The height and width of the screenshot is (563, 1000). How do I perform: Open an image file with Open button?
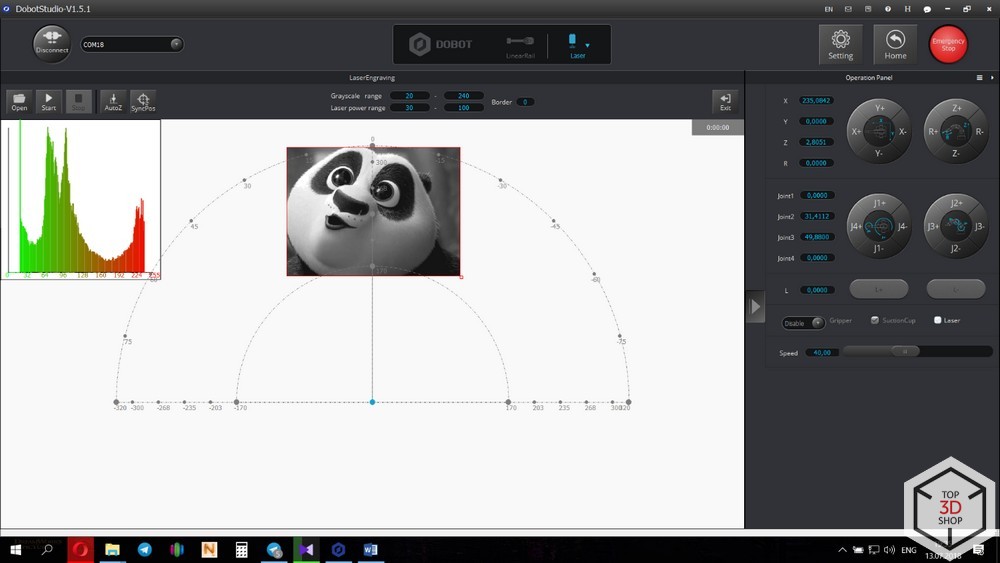pos(19,101)
